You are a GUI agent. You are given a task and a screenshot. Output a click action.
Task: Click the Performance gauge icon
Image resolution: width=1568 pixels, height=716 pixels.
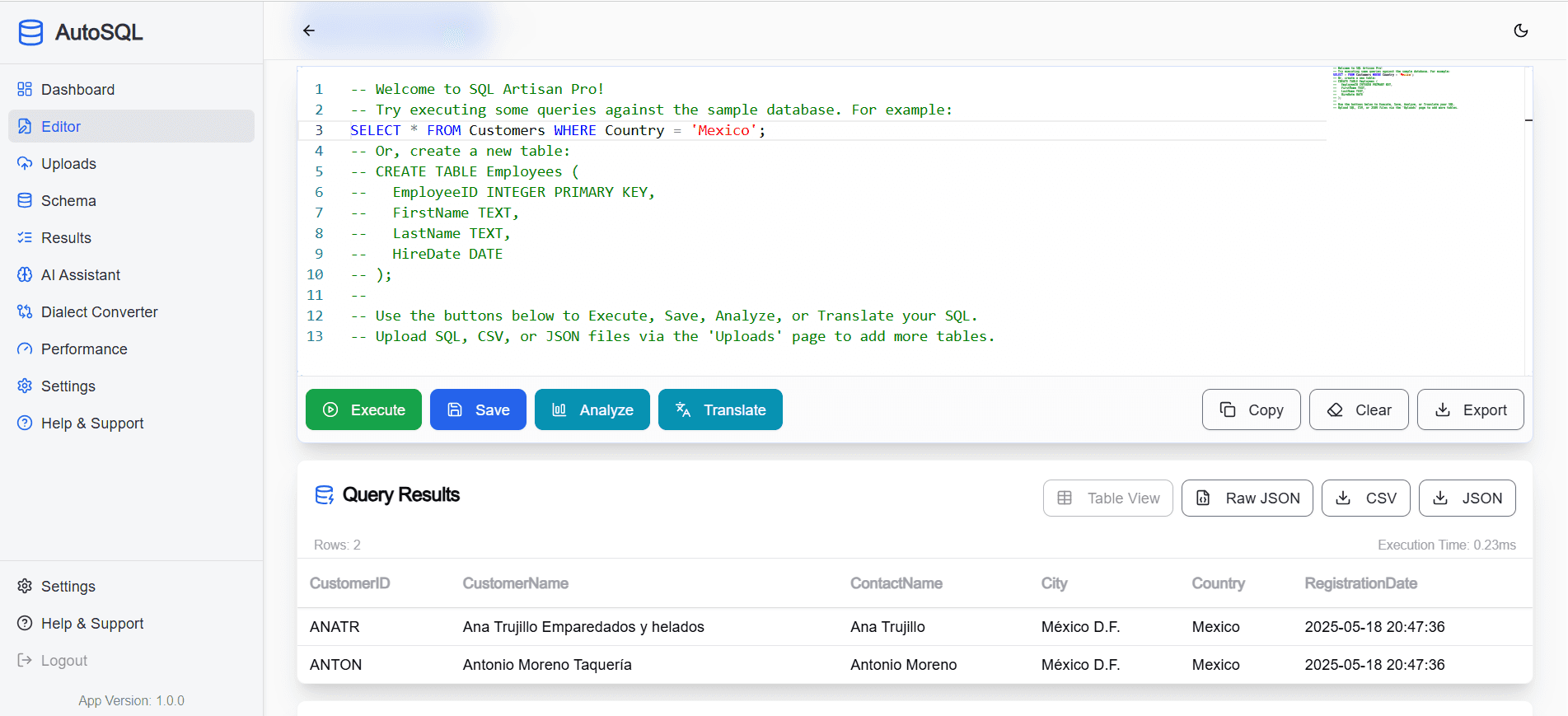pos(25,349)
